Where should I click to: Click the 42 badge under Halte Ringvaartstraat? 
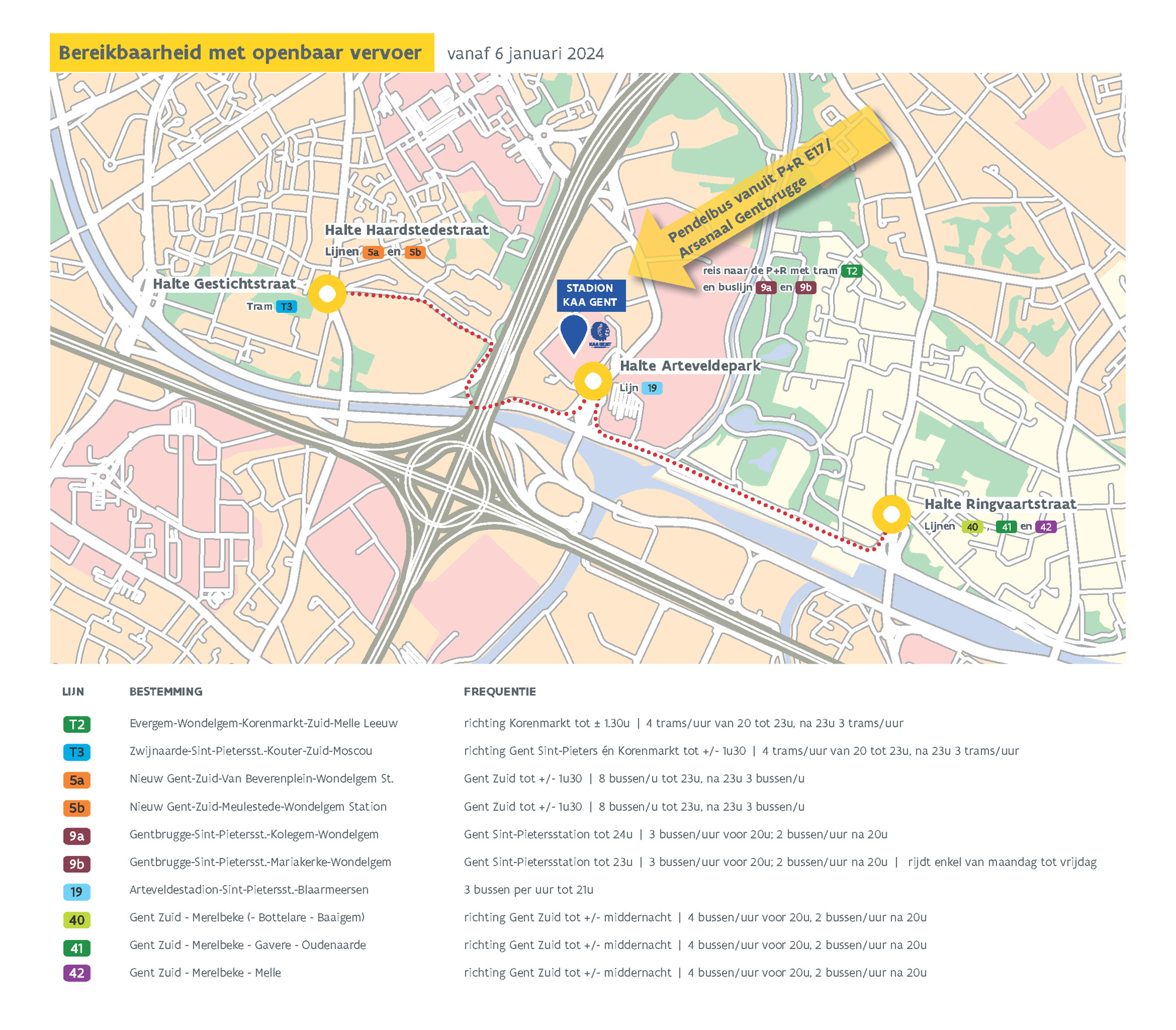[x=1046, y=527]
